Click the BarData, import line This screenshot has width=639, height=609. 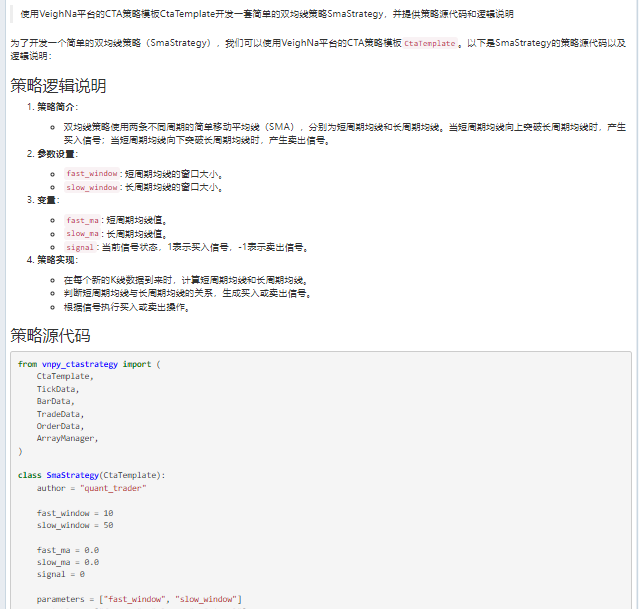tap(55, 402)
